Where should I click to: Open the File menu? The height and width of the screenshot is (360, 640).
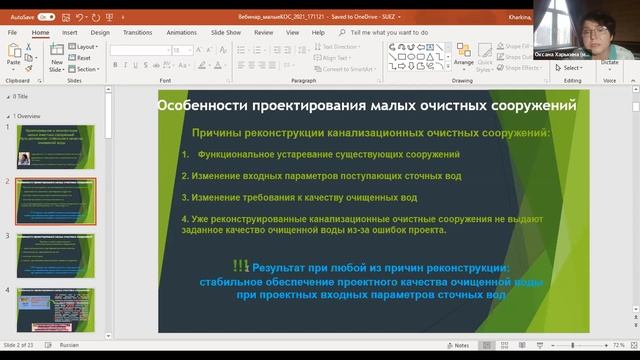[x=12, y=33]
